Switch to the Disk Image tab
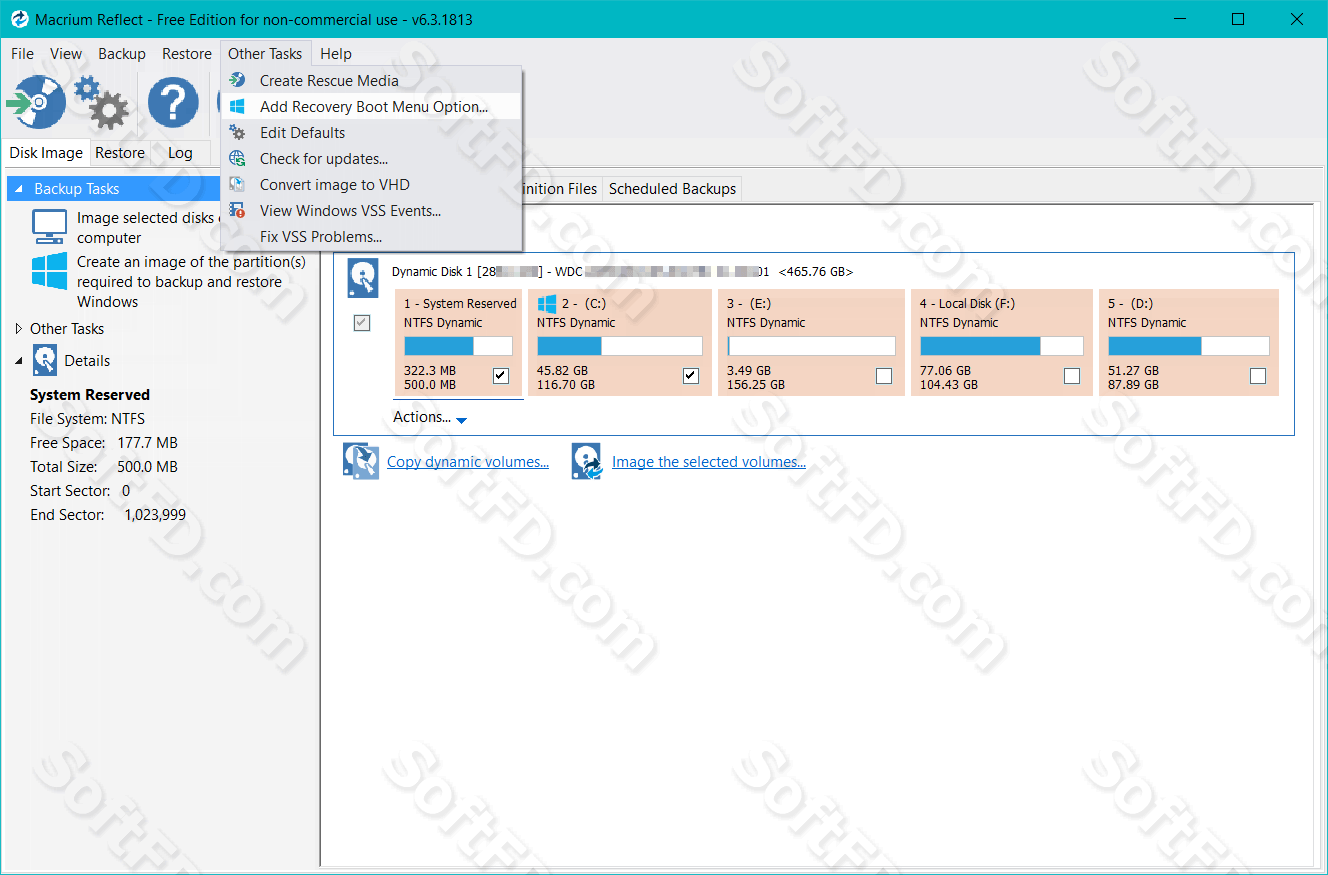 pyautogui.click(x=46, y=153)
